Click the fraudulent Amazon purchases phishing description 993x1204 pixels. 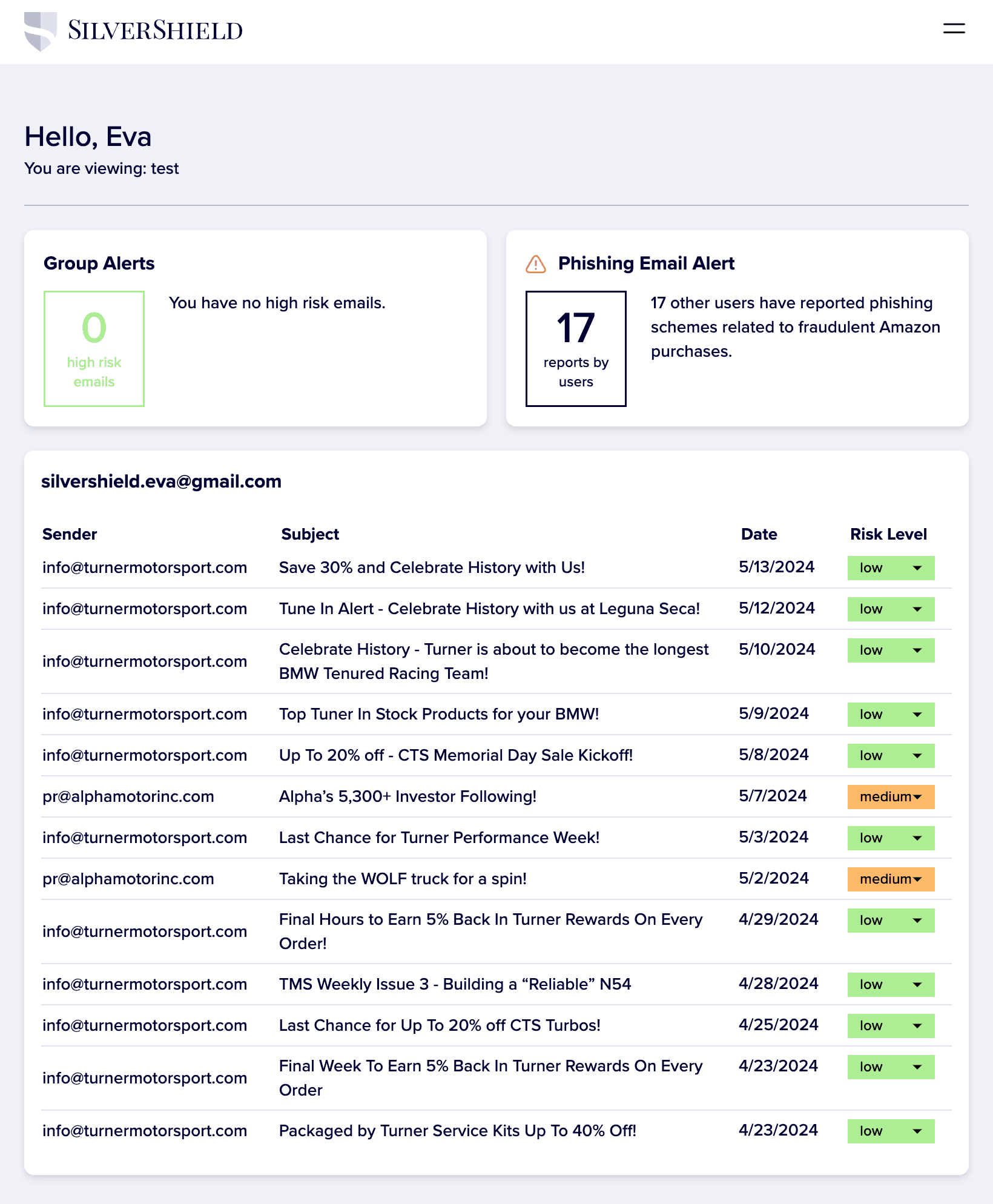796,327
